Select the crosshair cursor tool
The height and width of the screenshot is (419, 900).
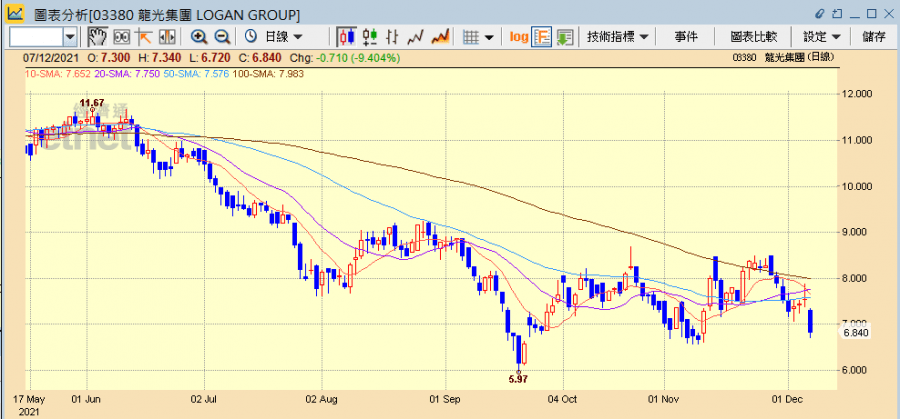[143, 36]
